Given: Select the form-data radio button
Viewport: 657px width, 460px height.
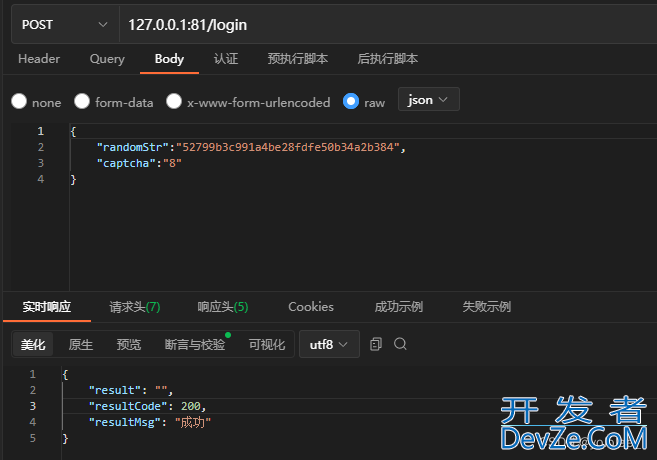Looking at the screenshot, I should point(82,101).
